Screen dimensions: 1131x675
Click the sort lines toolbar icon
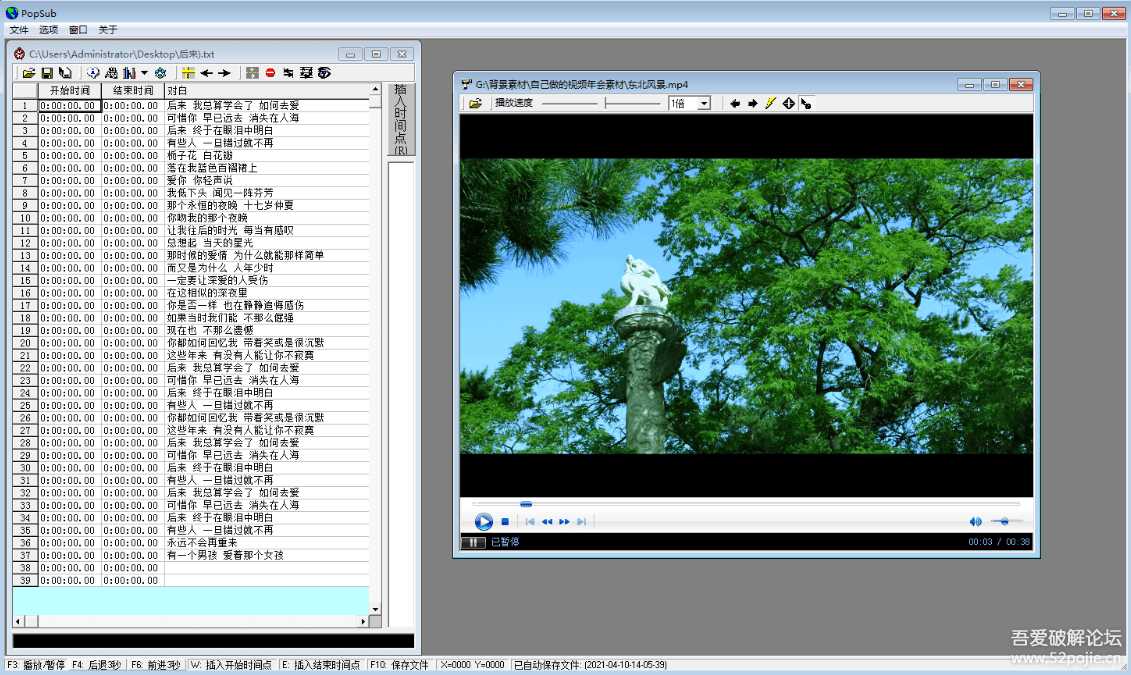[x=110, y=72]
